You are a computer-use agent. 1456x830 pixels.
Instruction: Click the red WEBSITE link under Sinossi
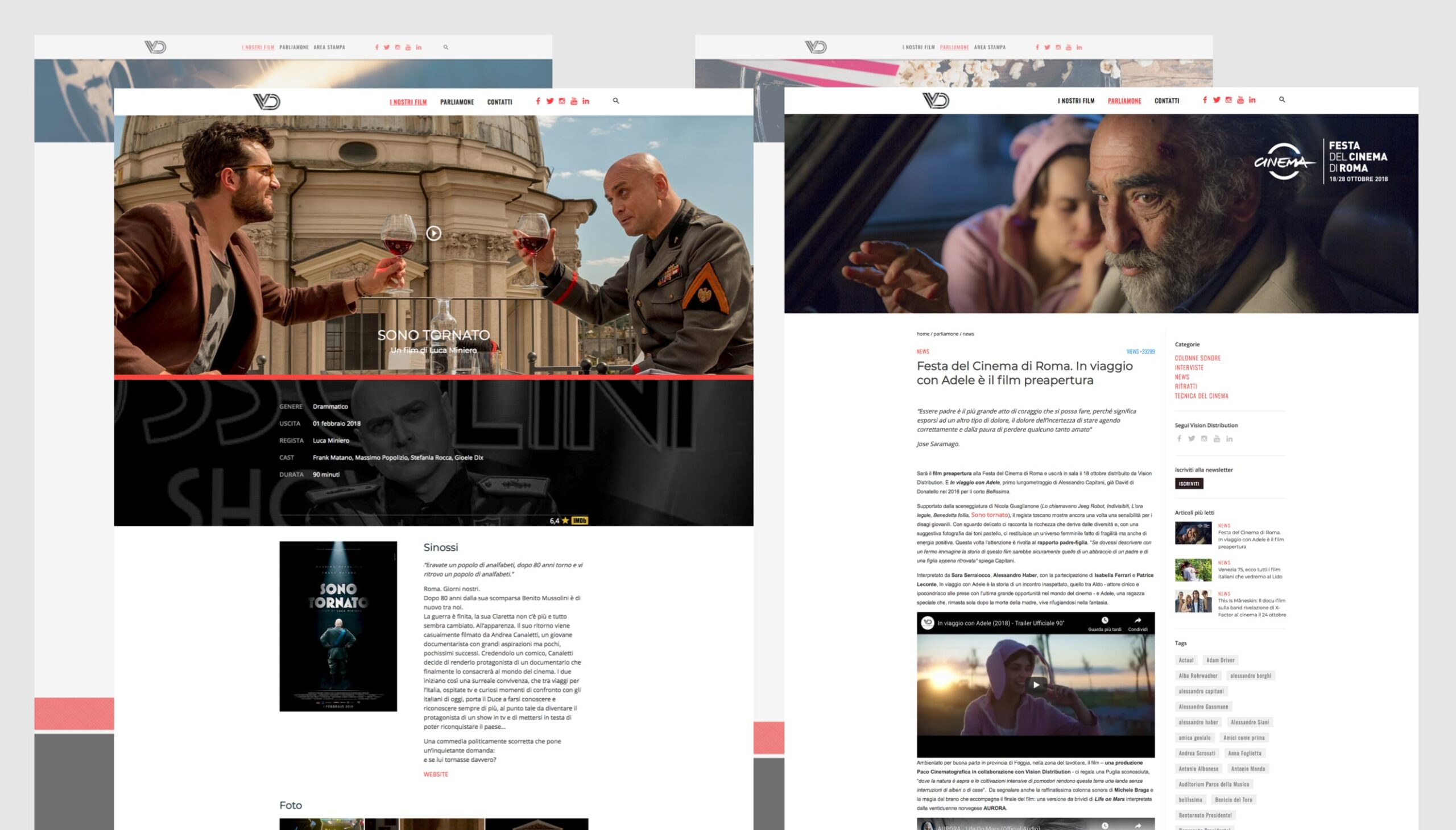436,774
